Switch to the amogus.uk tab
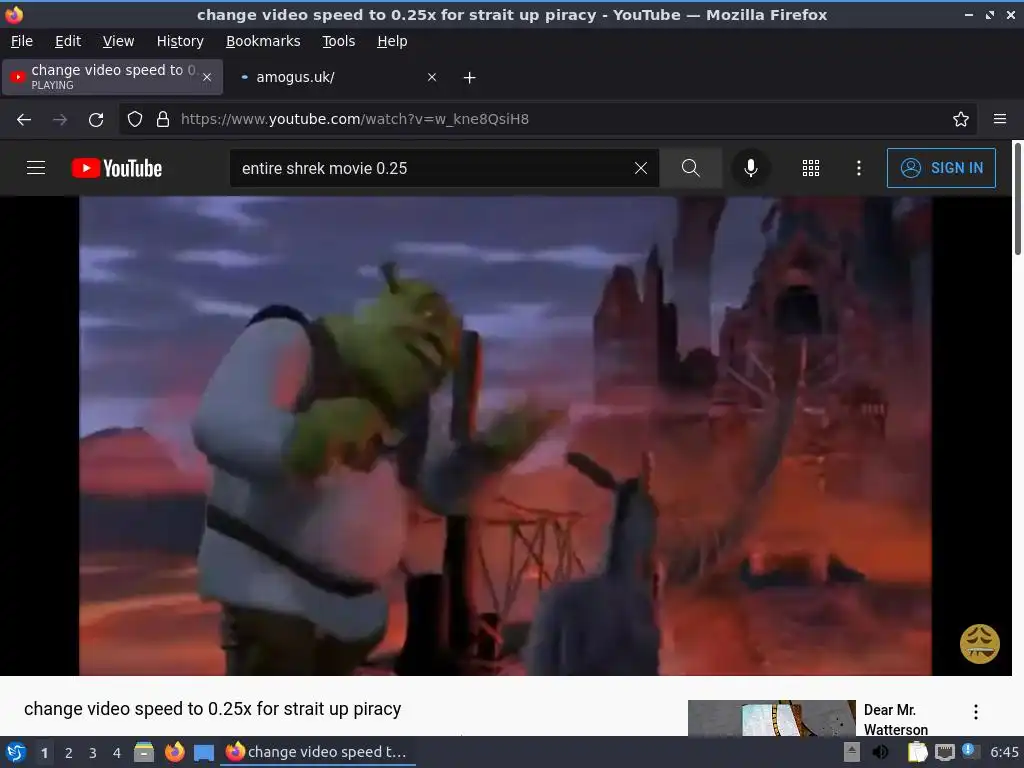 click(x=338, y=77)
